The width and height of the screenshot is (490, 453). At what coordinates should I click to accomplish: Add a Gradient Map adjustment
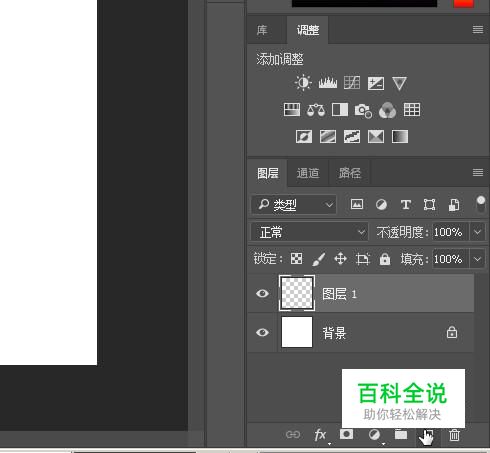click(400, 137)
